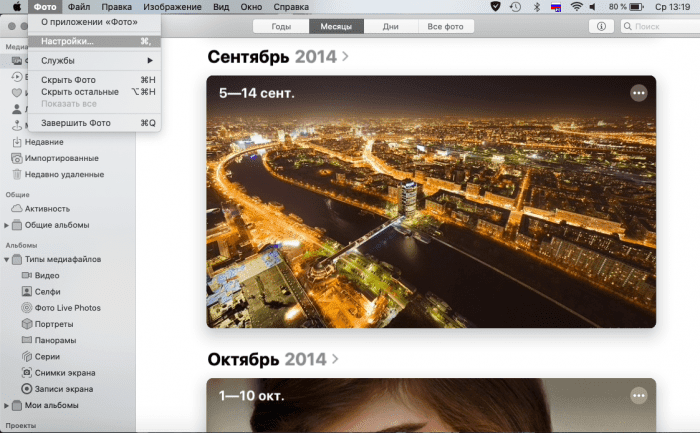The image size is (700, 433).
Task: Switch to the Годы tab
Action: [x=281, y=26]
